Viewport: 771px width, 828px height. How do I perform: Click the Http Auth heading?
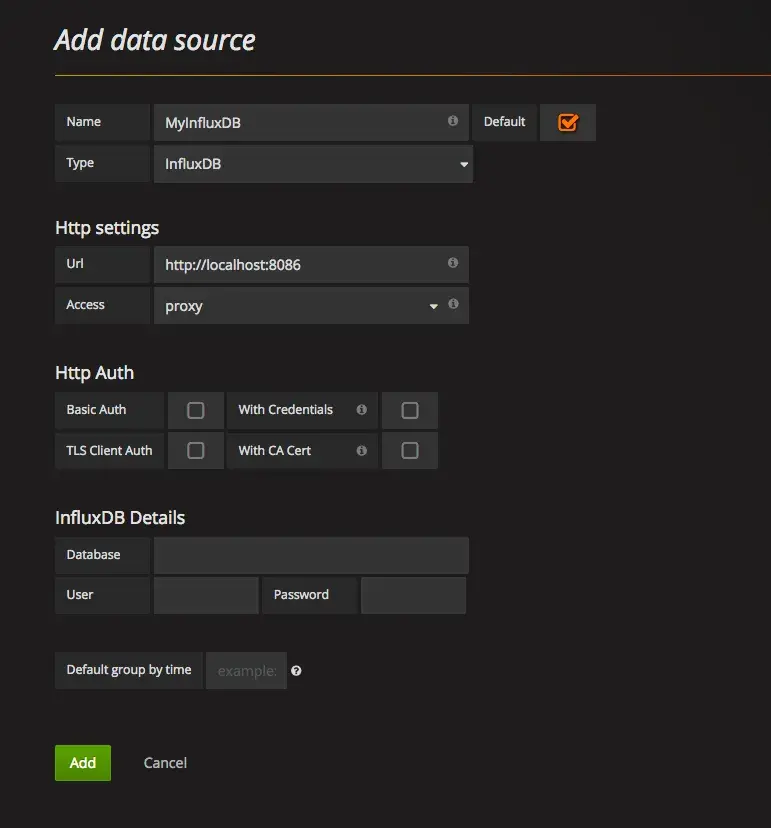[x=95, y=373]
